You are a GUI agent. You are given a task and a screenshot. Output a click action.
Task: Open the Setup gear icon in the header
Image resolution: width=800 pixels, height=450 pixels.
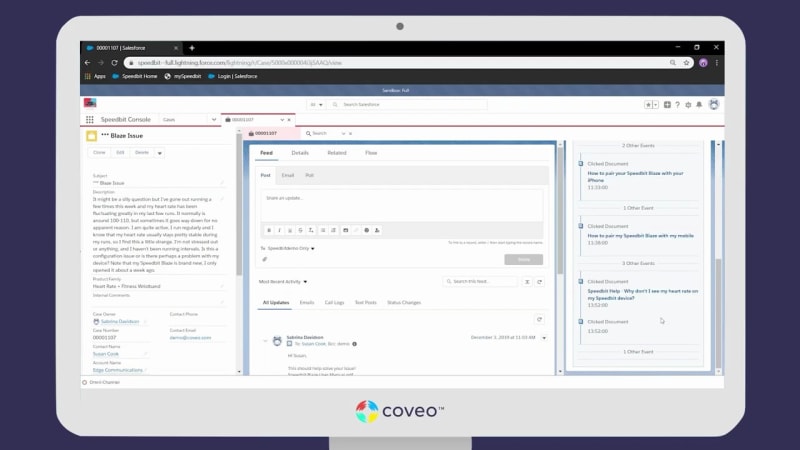click(688, 104)
